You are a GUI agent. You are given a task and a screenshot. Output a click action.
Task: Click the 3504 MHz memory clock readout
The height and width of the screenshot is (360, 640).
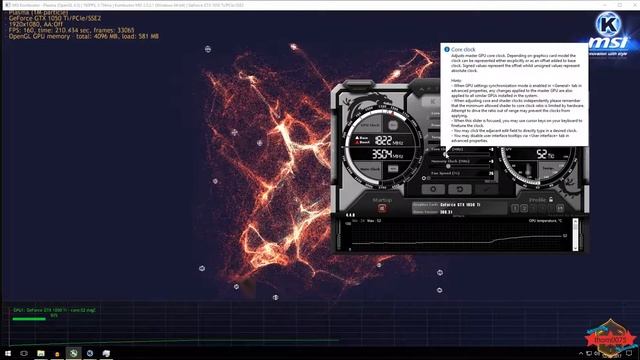tap(387, 154)
